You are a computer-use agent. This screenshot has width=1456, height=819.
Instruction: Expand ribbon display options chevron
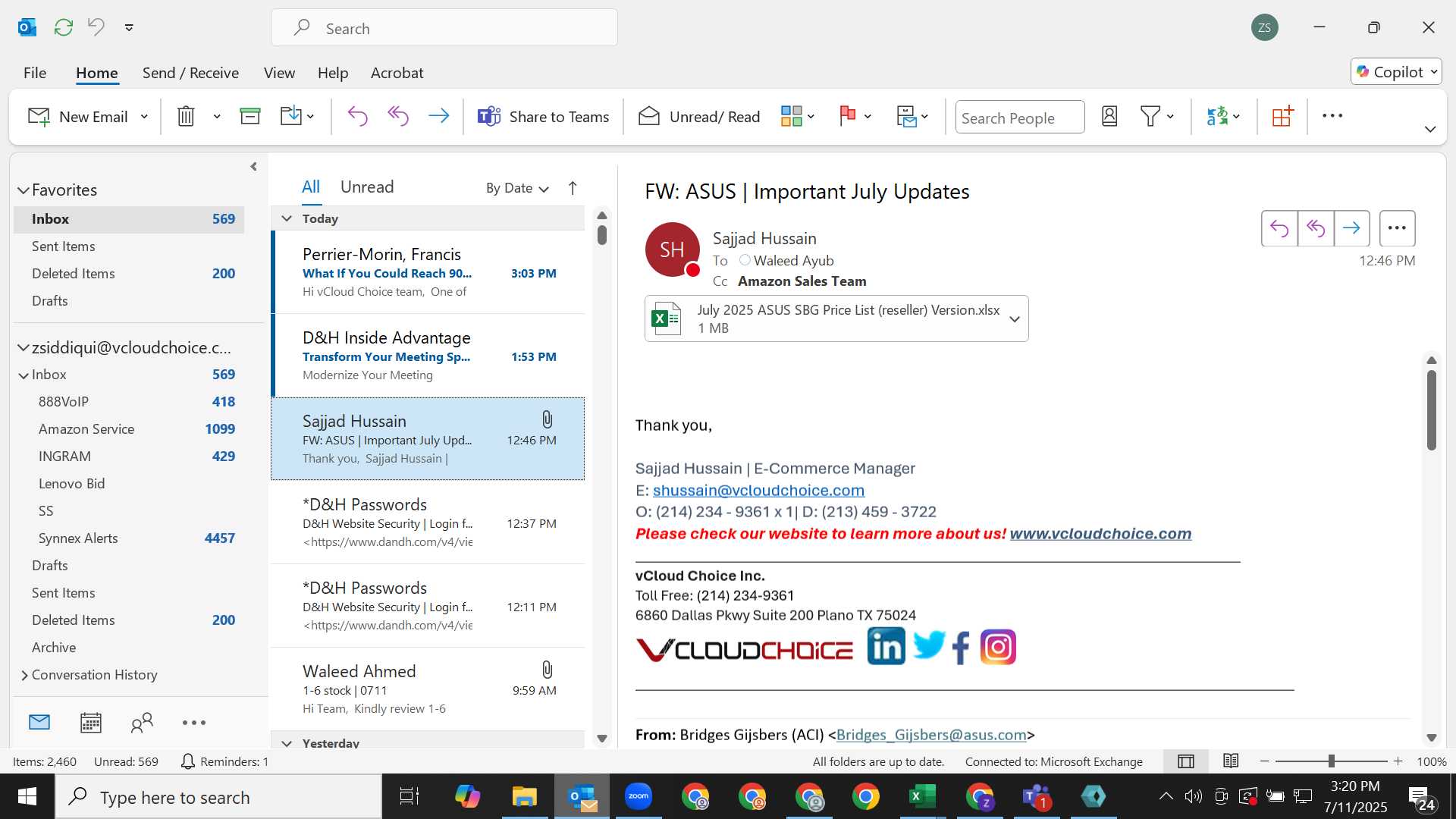tap(1430, 130)
